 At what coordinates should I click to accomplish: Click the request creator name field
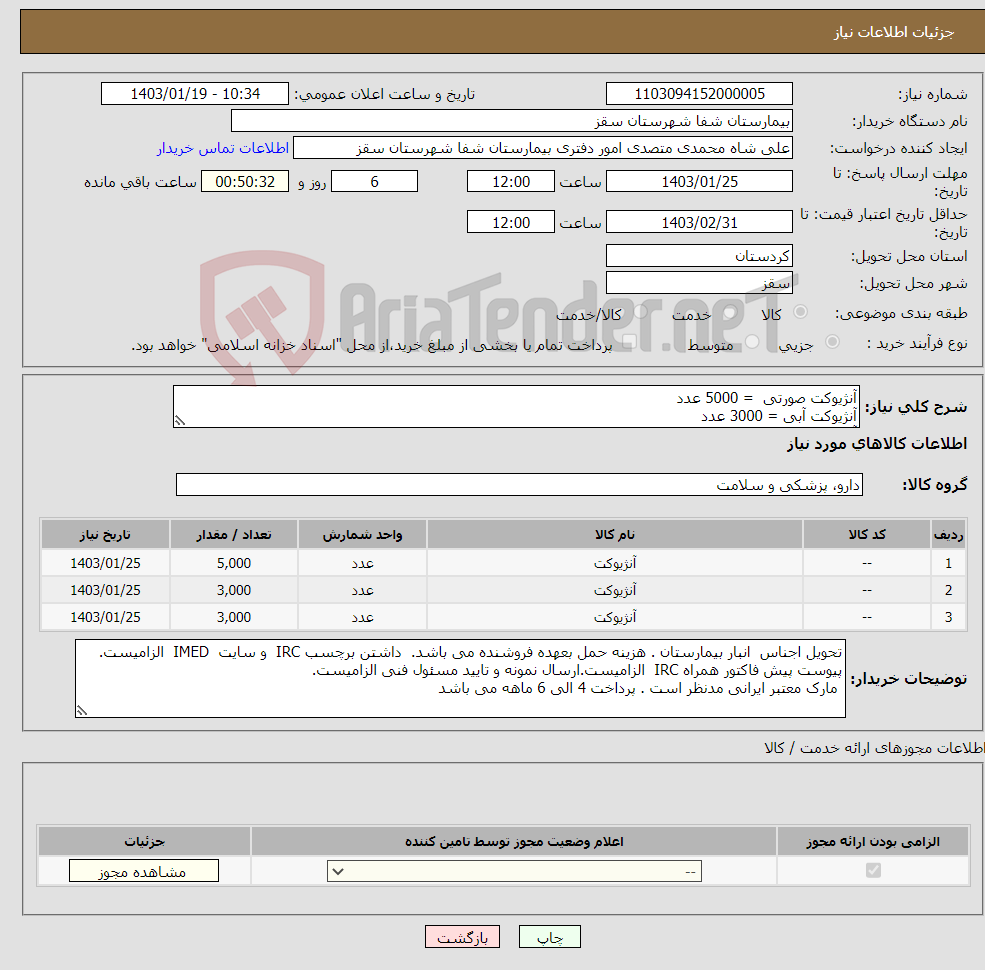(x=543, y=148)
